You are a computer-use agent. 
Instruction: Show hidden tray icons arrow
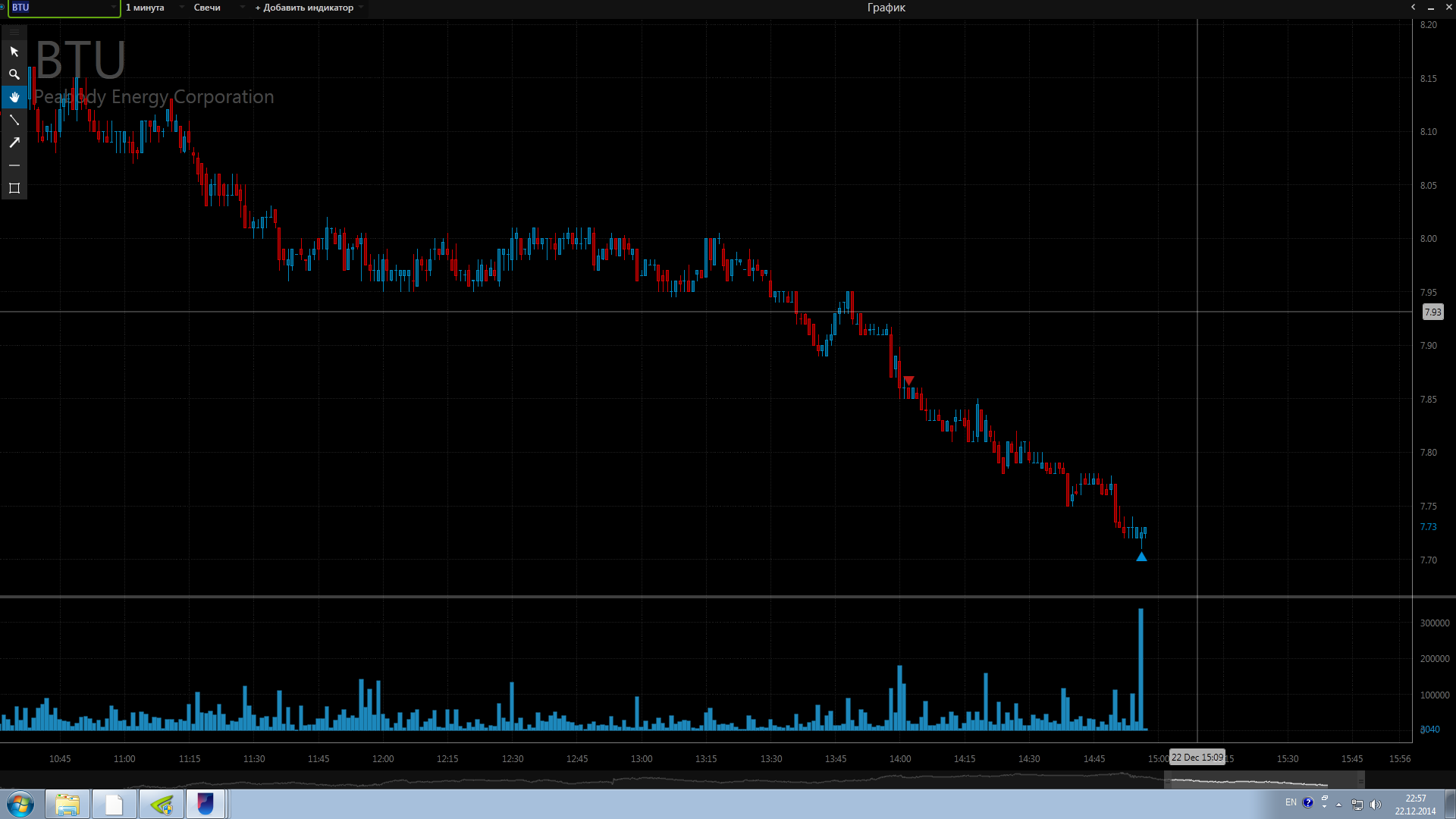[x=1338, y=805]
